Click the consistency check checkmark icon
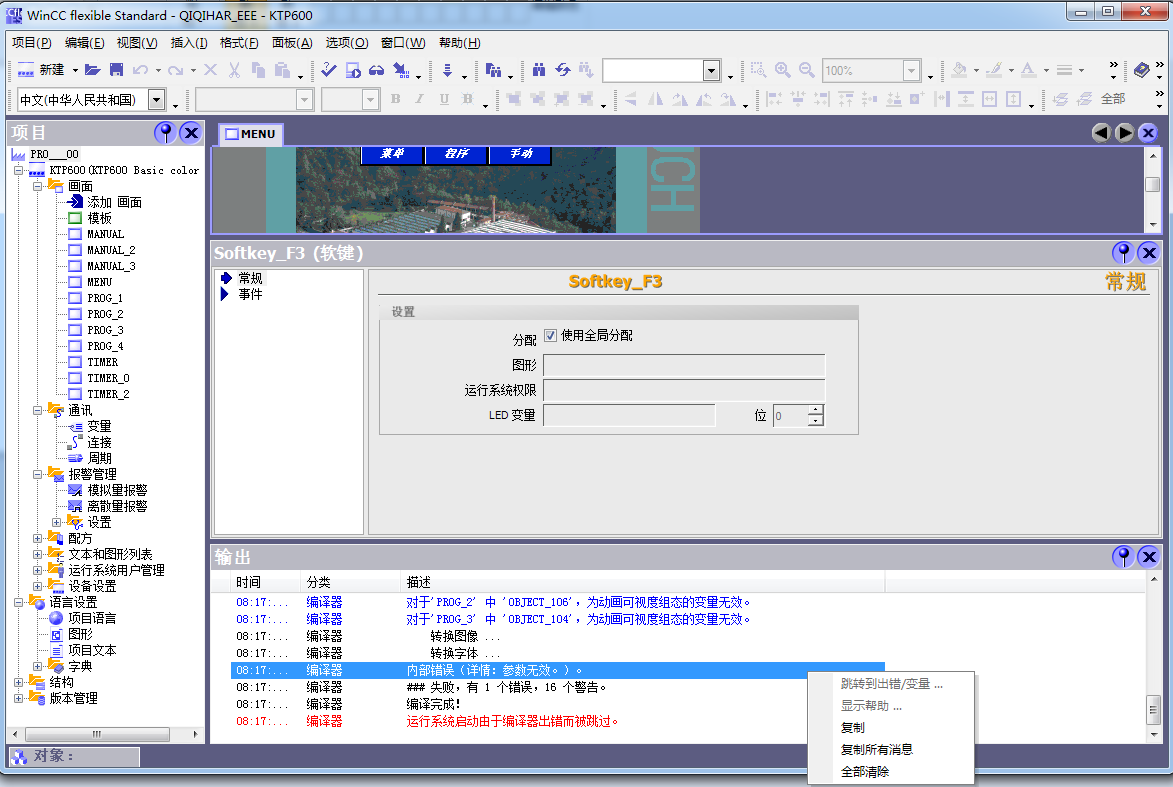The image size is (1173, 787). pyautogui.click(x=328, y=70)
